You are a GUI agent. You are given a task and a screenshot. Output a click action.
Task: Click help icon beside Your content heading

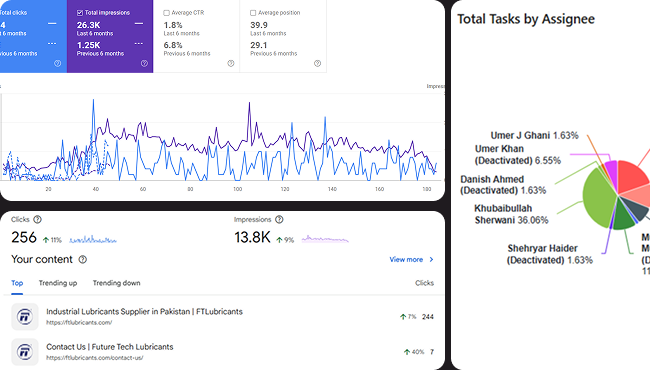[x=83, y=259]
